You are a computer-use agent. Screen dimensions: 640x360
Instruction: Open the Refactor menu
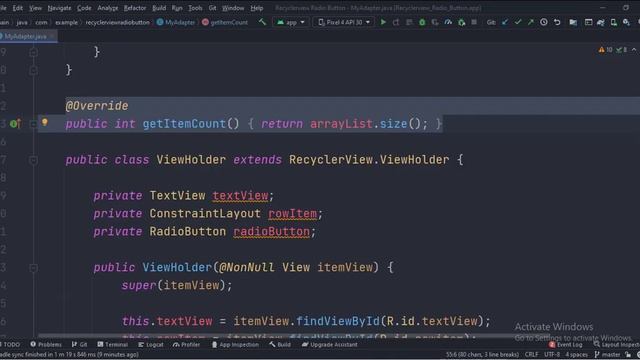tap(135, 8)
